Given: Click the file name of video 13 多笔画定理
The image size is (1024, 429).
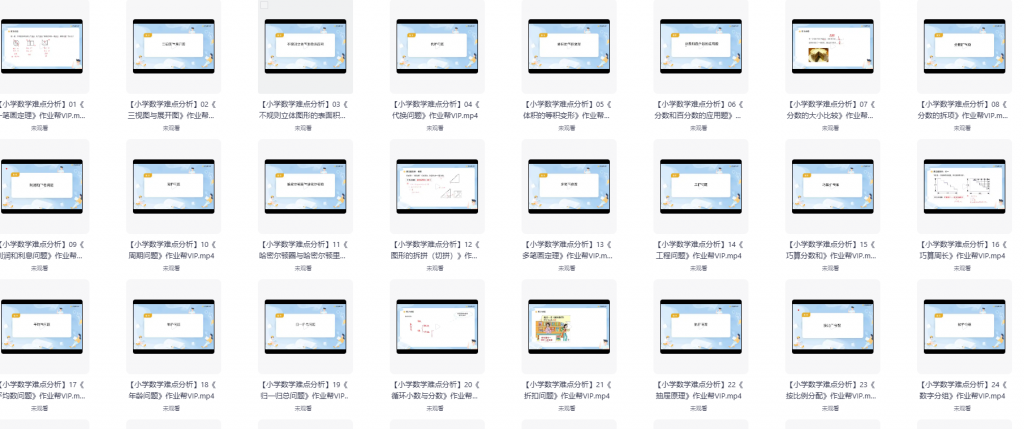Looking at the screenshot, I should 567,249.
